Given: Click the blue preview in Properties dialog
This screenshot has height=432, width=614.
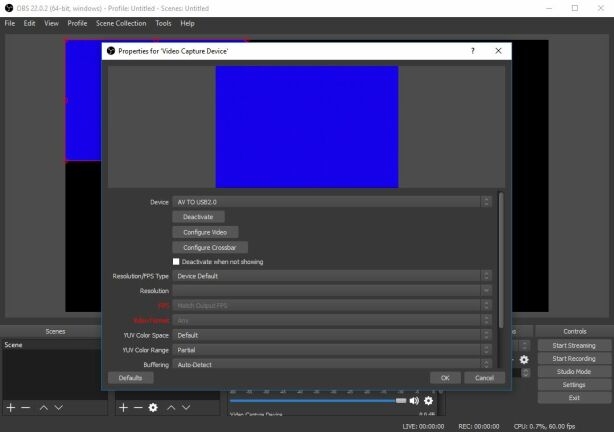Looking at the screenshot, I should [x=307, y=127].
